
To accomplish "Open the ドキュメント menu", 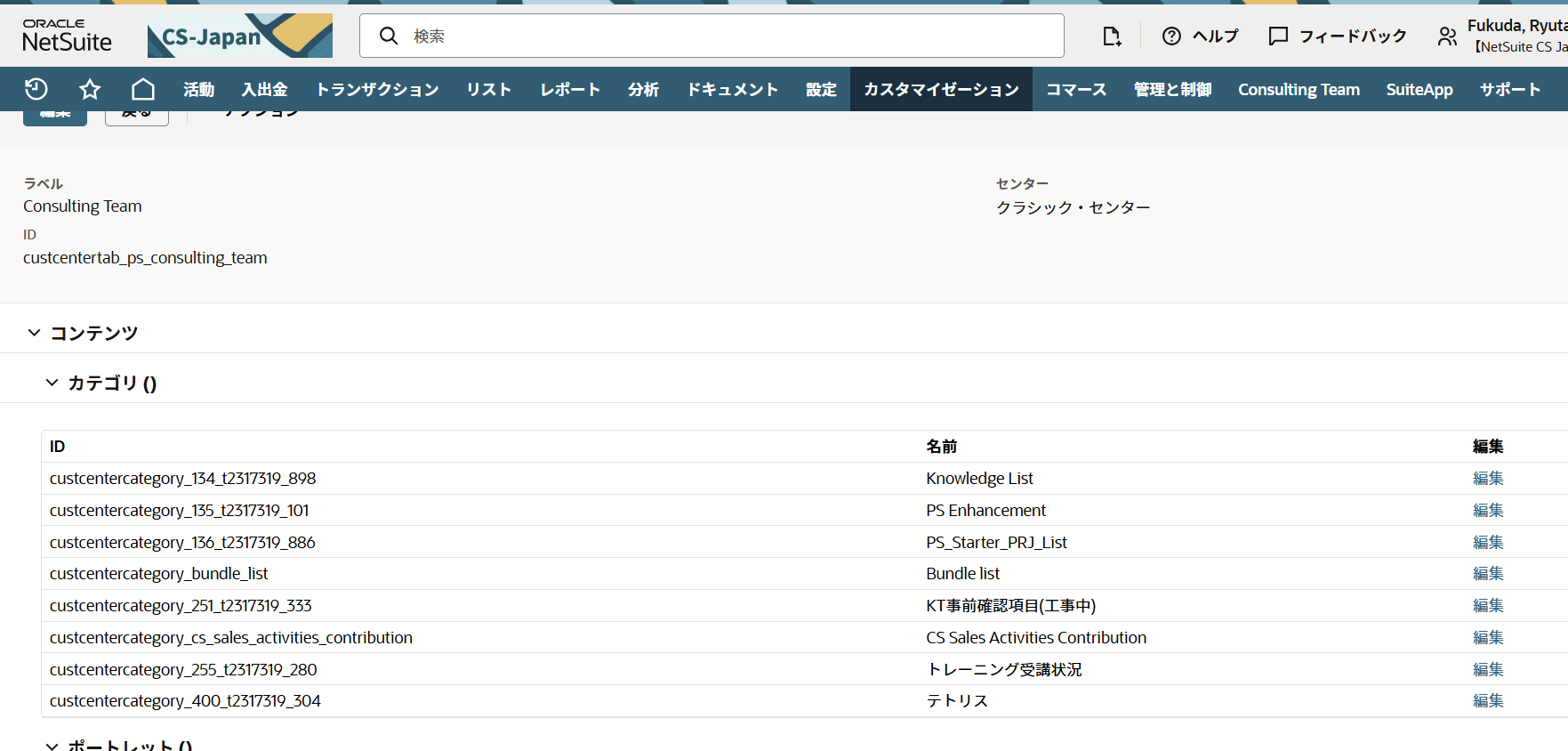I will coord(733,89).
